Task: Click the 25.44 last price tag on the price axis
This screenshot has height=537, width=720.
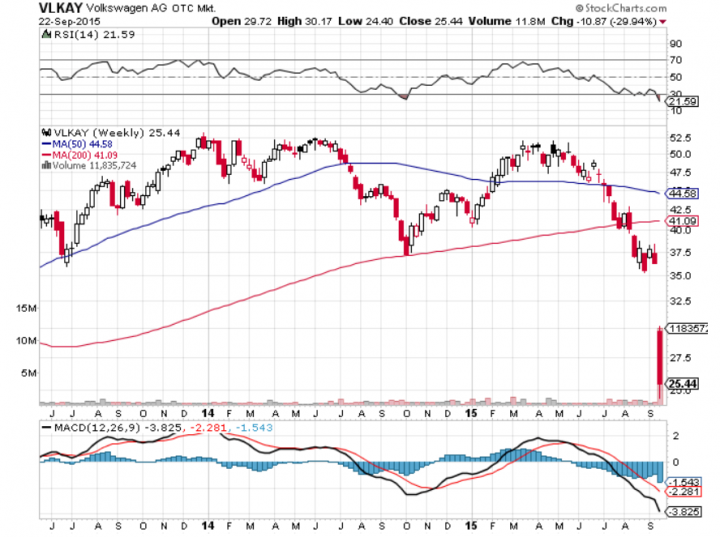Action: click(683, 384)
